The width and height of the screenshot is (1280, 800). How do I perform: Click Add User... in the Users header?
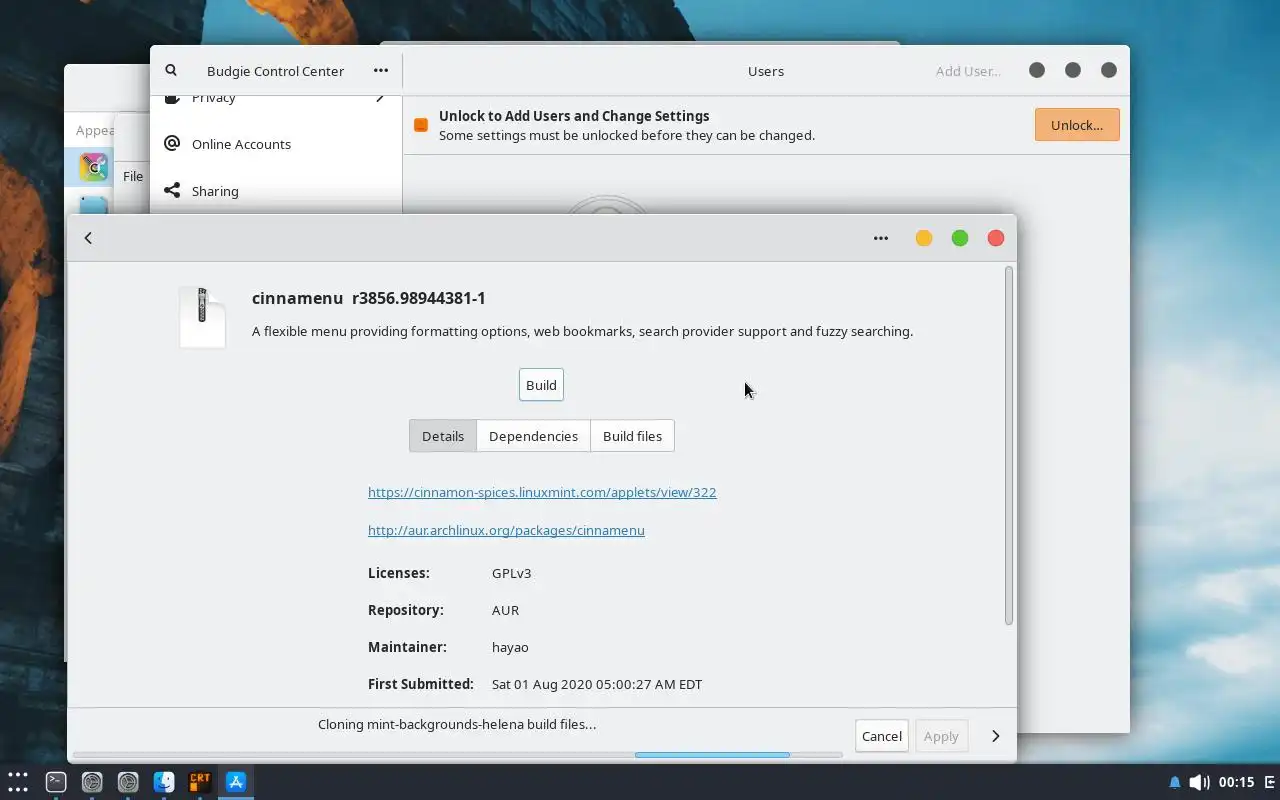968,71
